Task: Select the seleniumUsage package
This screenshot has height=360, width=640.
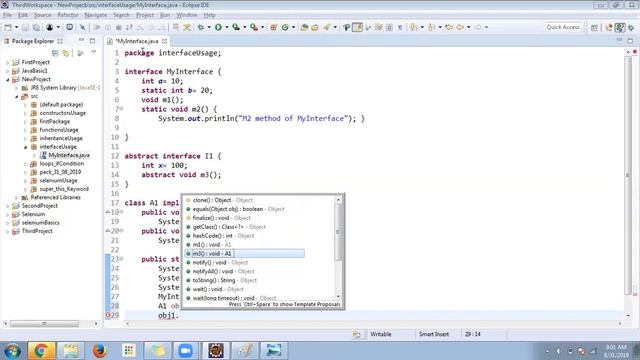Action: click(x=58, y=180)
